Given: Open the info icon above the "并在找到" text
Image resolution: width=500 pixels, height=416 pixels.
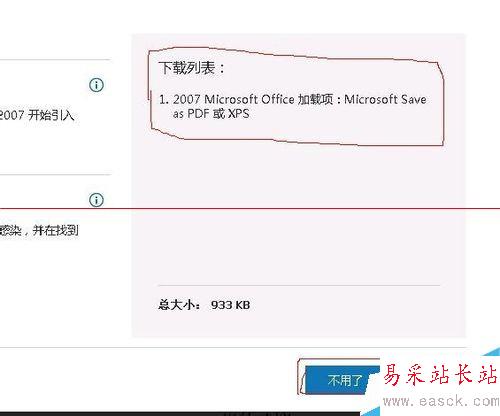Looking at the screenshot, I should (x=96, y=200).
